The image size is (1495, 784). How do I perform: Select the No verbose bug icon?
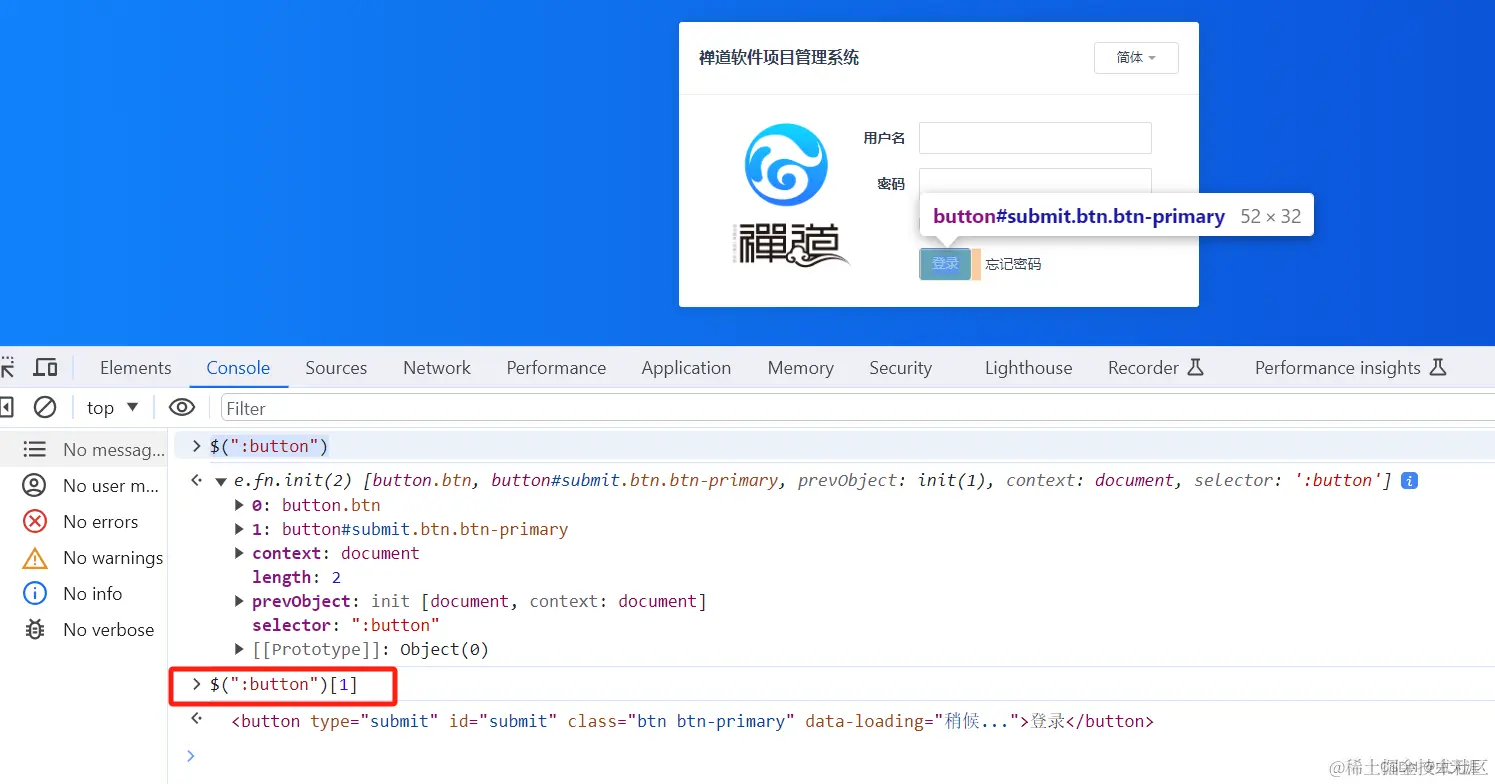35,630
